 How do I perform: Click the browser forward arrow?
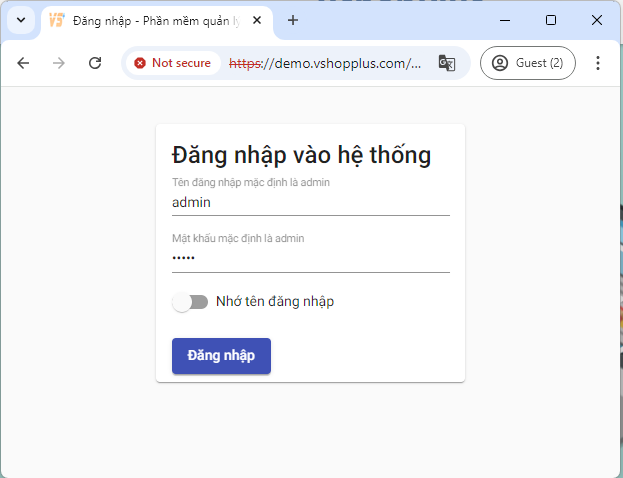59,63
